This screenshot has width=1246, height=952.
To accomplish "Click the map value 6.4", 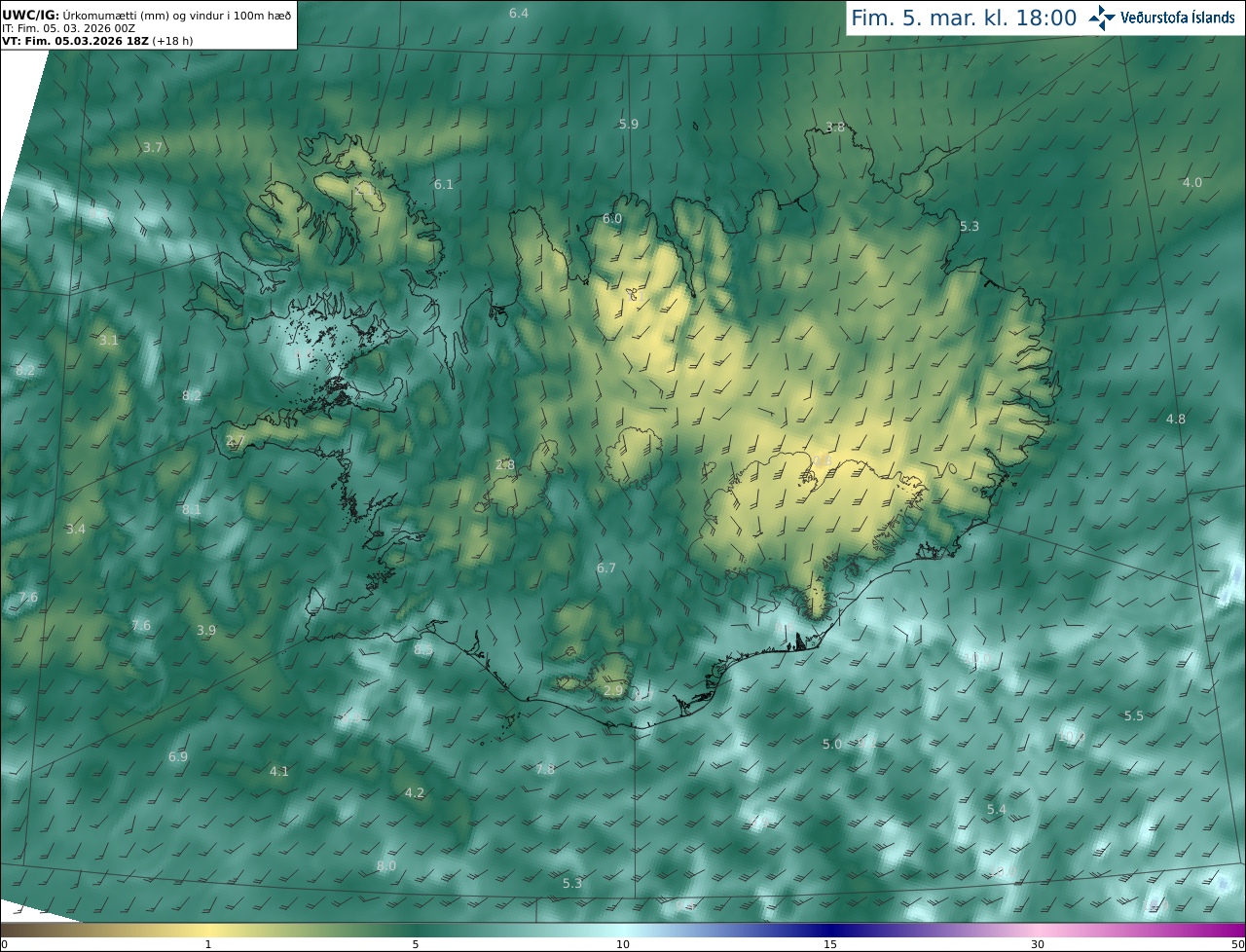I will pyautogui.click(x=519, y=13).
